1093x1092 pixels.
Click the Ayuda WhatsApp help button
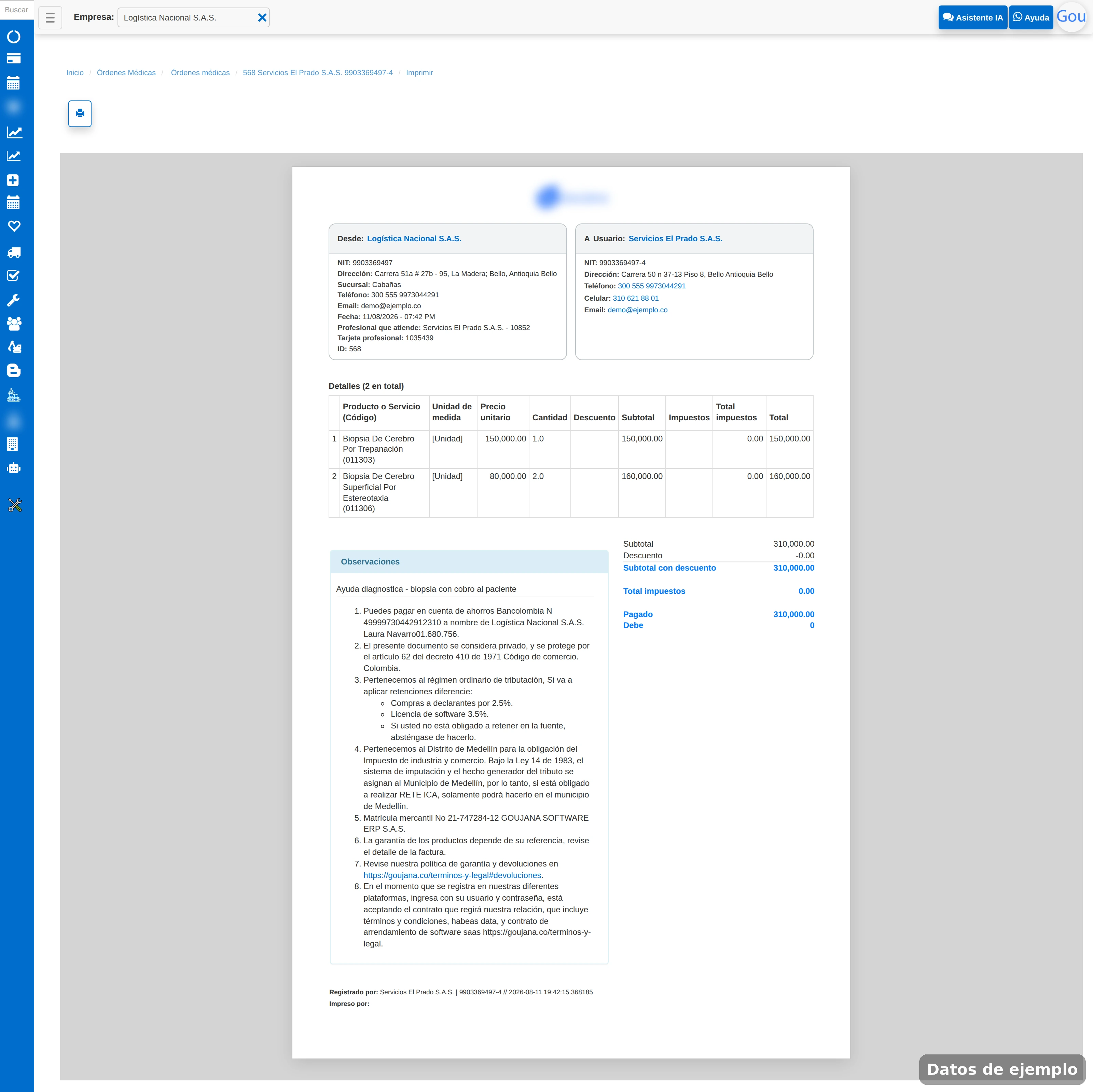(1031, 17)
